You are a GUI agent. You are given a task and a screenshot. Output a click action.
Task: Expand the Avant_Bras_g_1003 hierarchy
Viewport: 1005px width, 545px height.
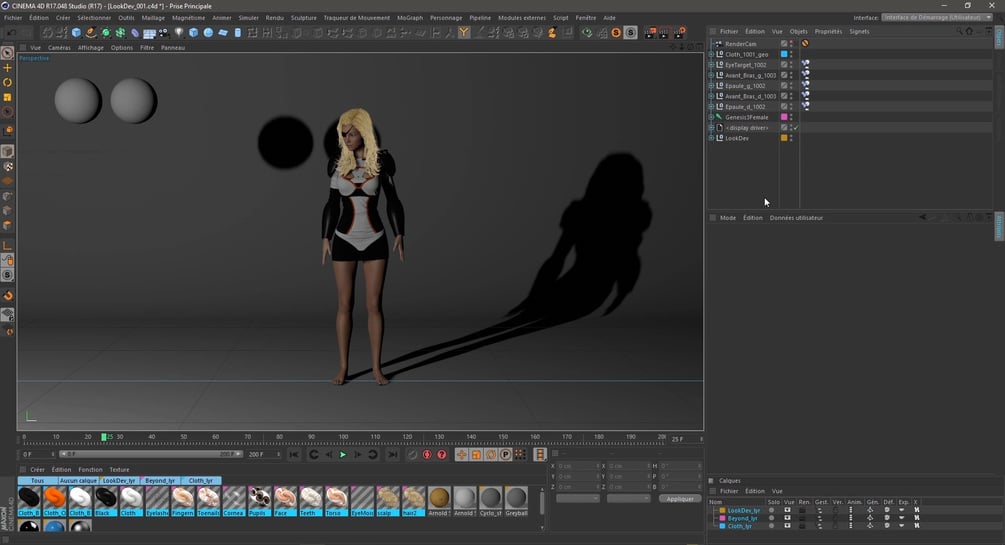pos(711,75)
